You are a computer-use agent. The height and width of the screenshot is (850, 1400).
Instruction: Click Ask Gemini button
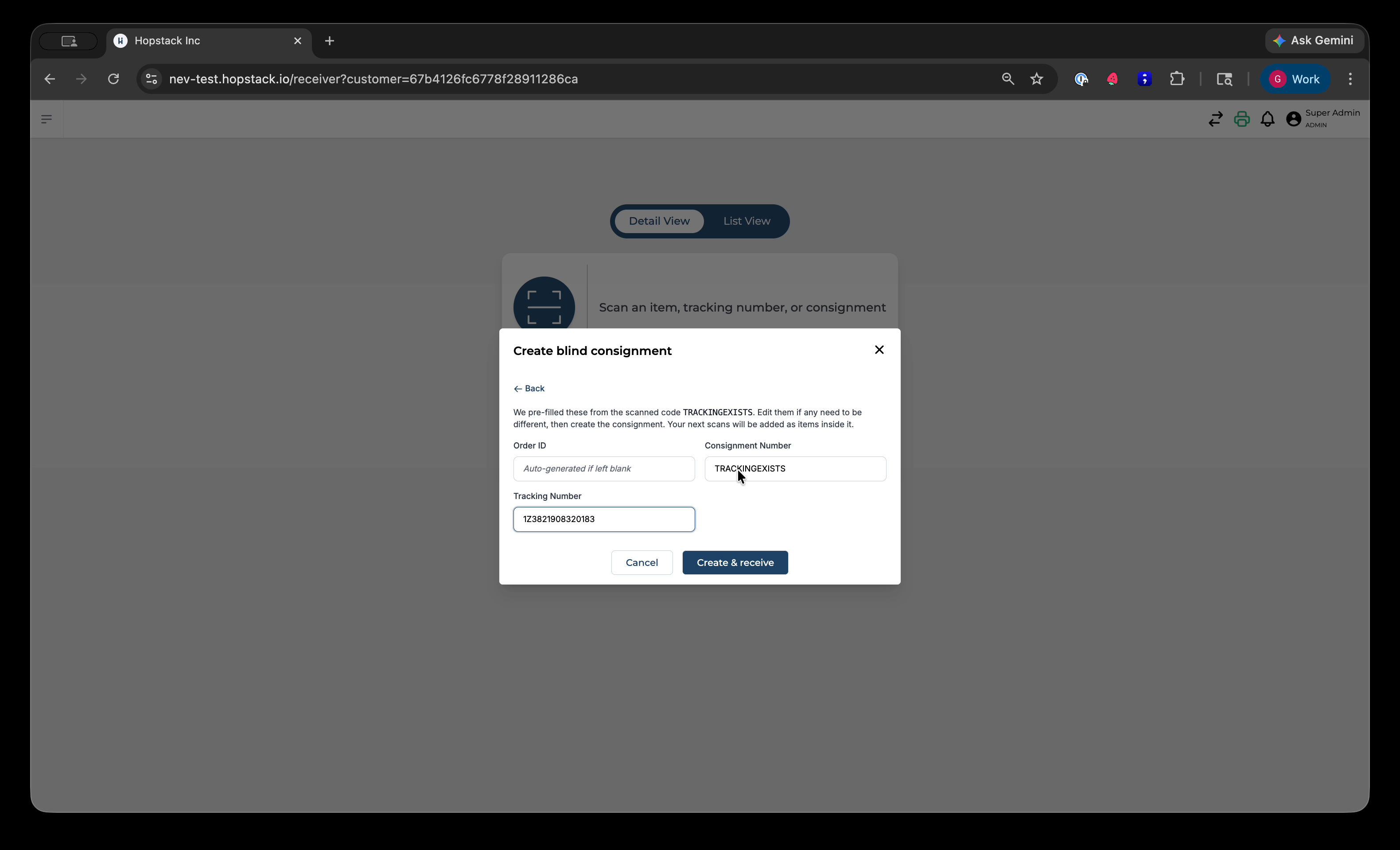pyautogui.click(x=1314, y=40)
